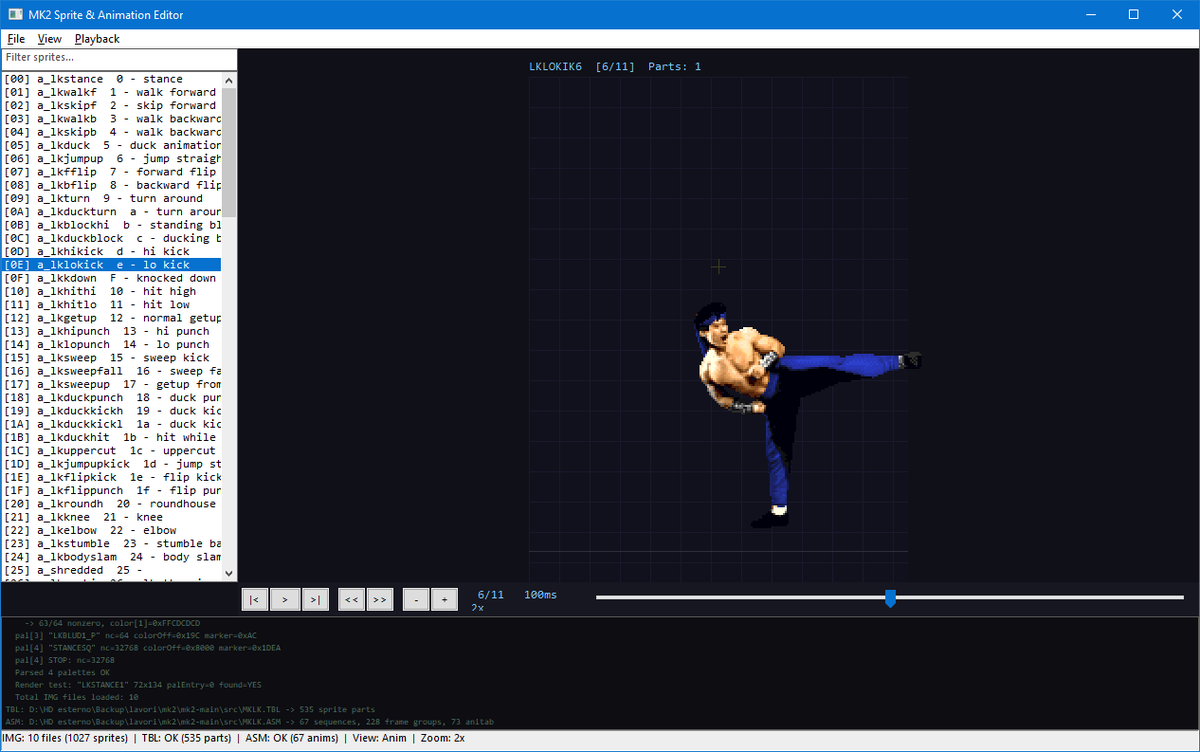
Task: Select a_lksweepfall entry [16]
Action: (x=112, y=371)
